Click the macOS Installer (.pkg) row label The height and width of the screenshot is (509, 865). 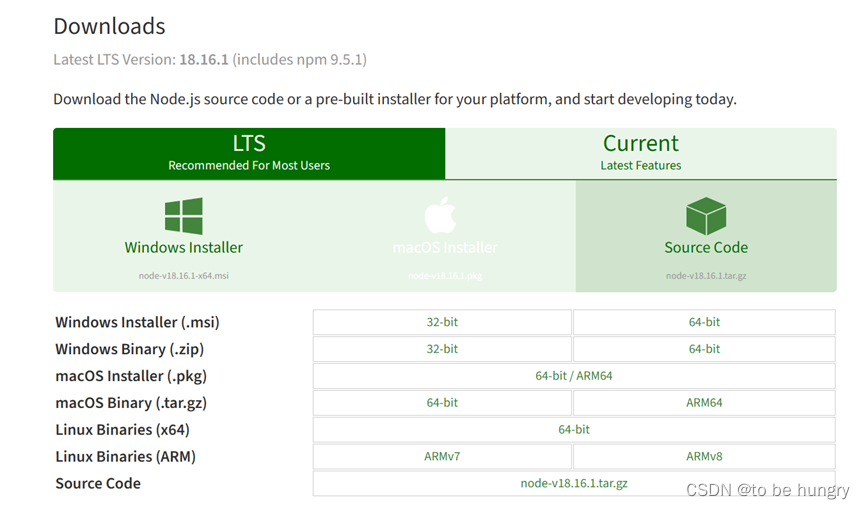click(x=131, y=376)
